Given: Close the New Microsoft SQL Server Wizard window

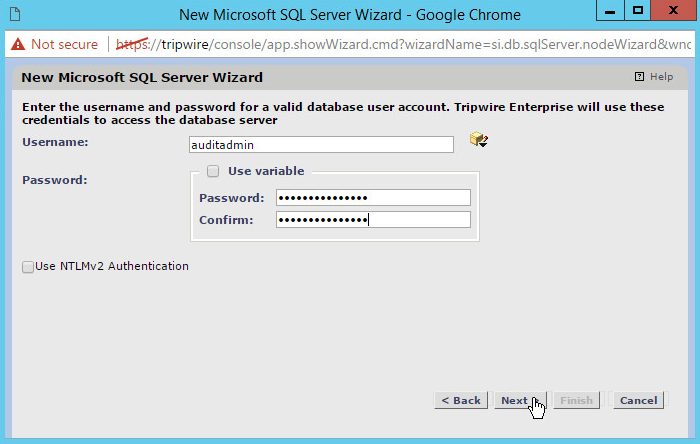Looking at the screenshot, I should [x=674, y=13].
